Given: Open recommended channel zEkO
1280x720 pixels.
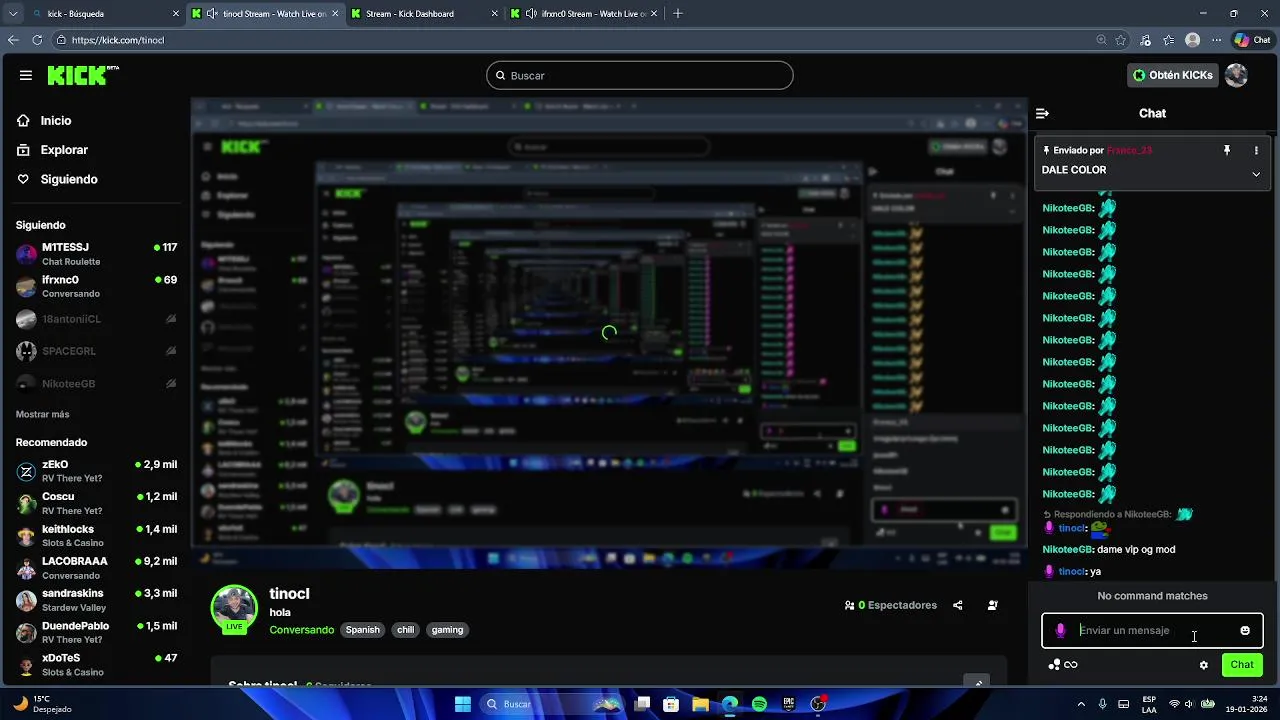Looking at the screenshot, I should tap(96, 471).
